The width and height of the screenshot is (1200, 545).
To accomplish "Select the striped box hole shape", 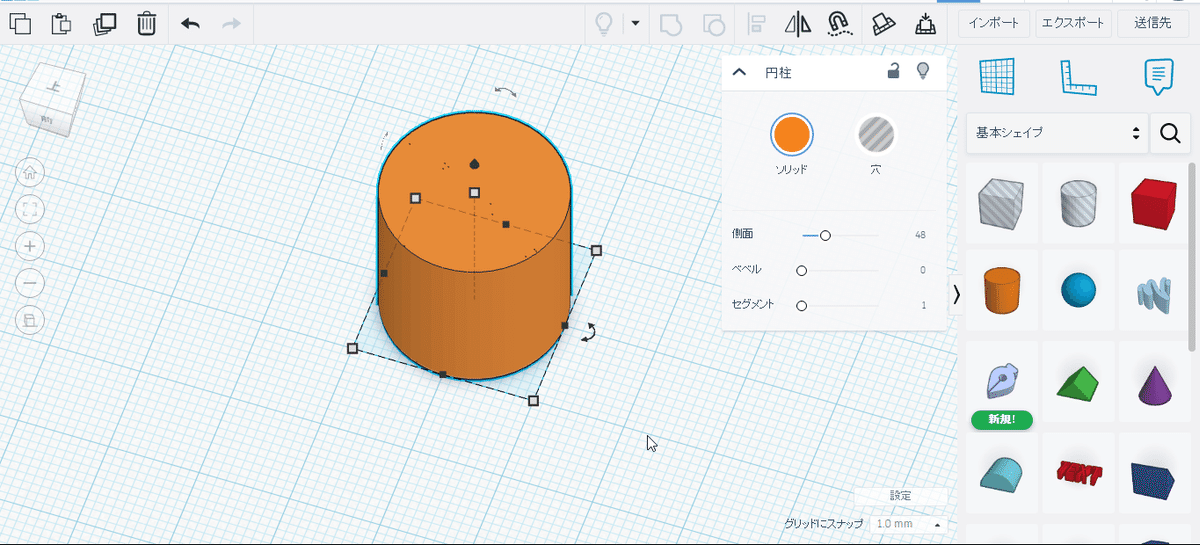I will click(1002, 203).
